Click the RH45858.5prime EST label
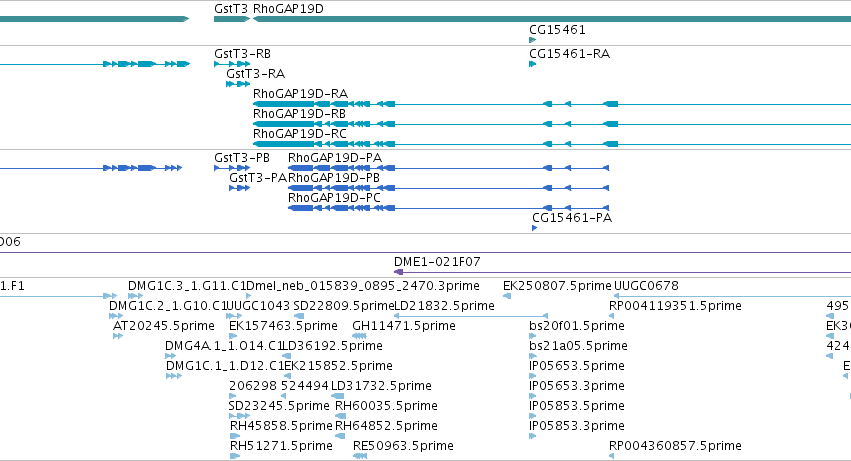851x461 pixels. (281, 426)
